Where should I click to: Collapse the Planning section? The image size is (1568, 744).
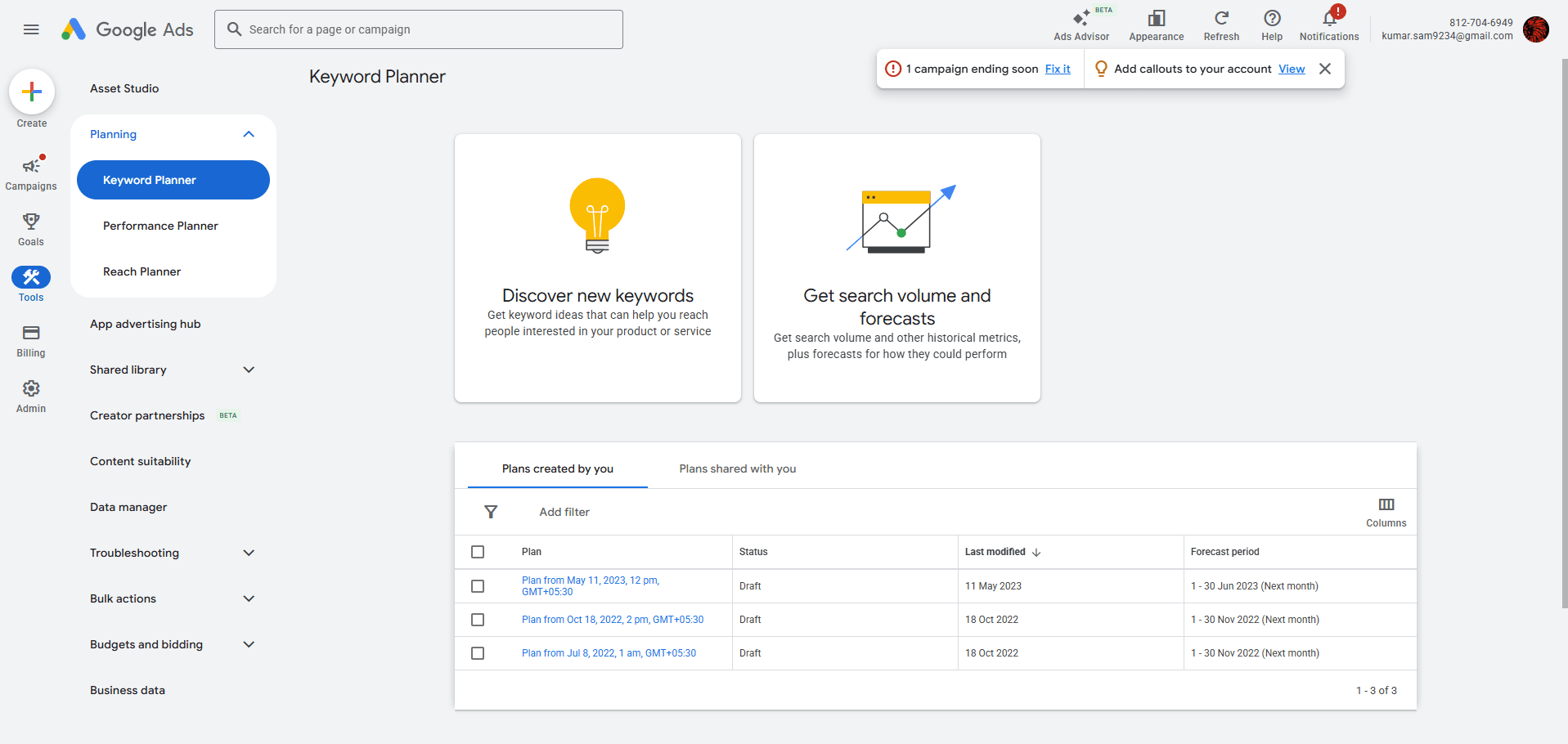[x=249, y=134]
